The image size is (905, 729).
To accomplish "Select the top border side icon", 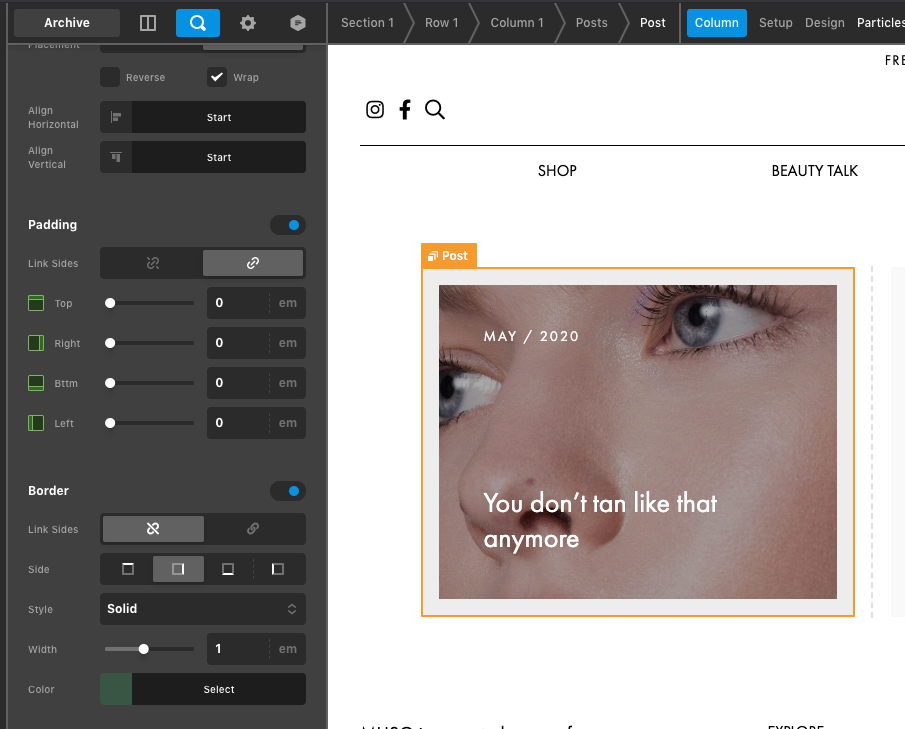I will tap(128, 569).
